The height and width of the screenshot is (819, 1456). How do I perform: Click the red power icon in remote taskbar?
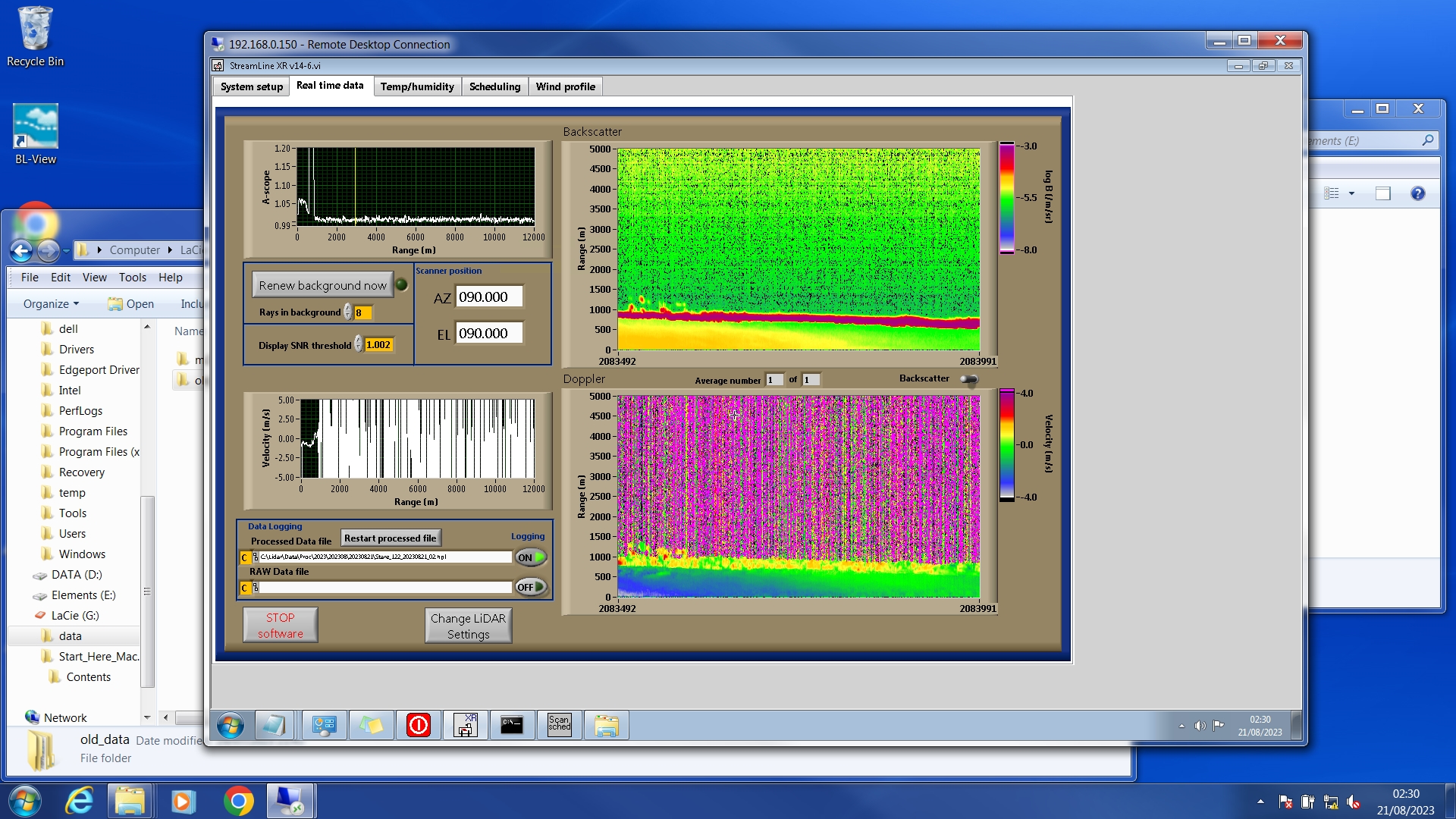click(x=418, y=726)
